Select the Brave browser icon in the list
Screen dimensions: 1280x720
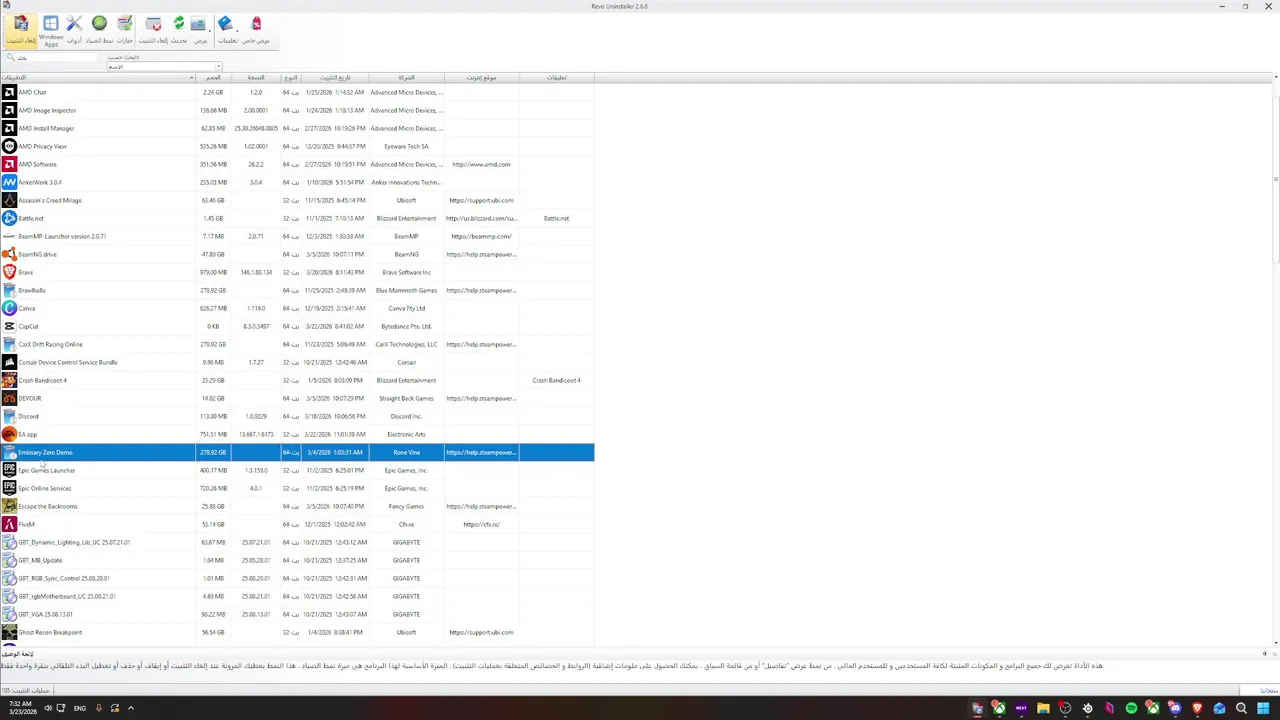[x=9, y=272]
